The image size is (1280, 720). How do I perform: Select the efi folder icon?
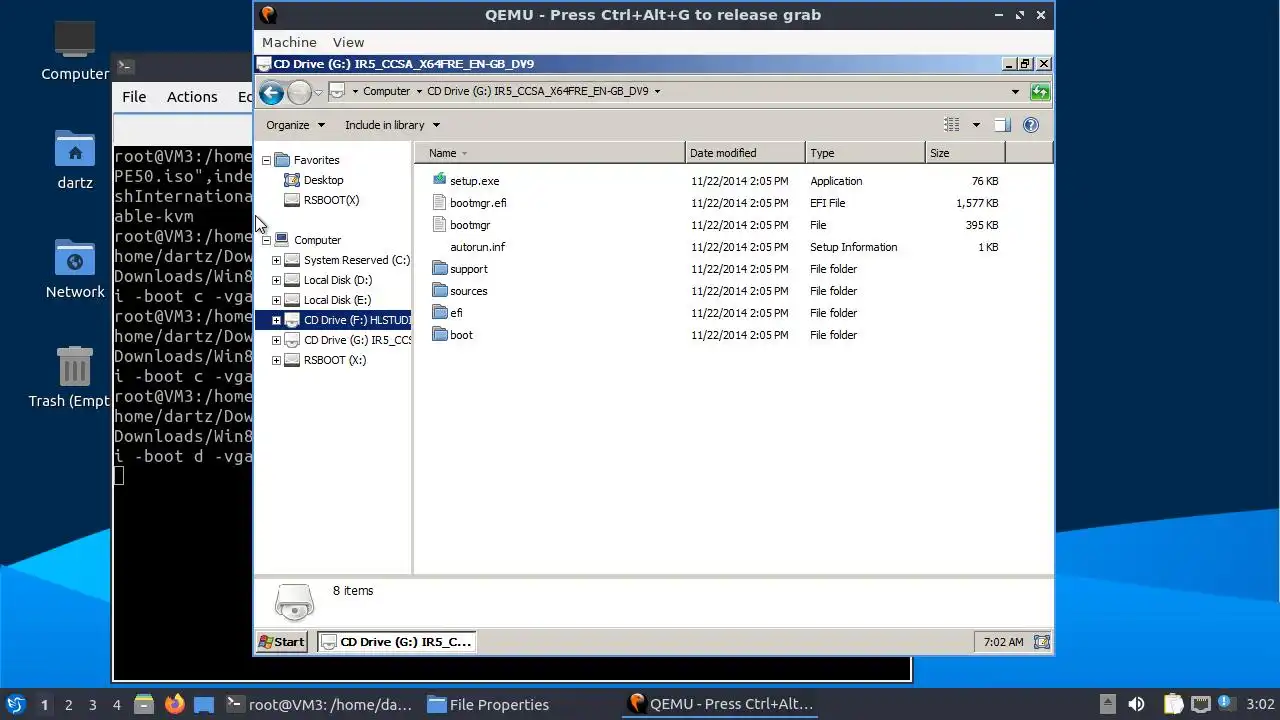pyautogui.click(x=440, y=312)
